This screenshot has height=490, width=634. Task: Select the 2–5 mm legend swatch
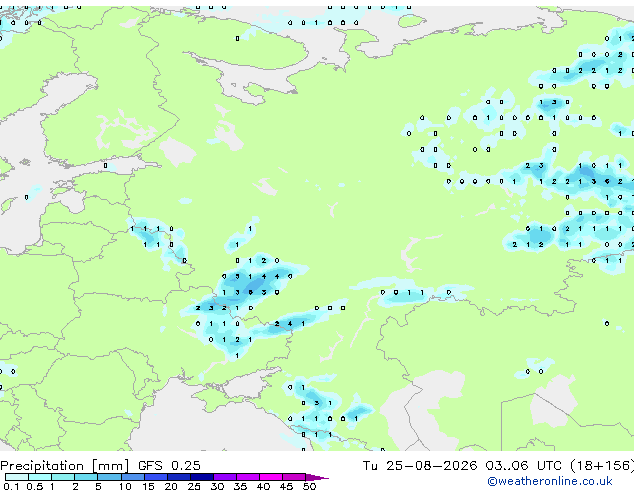(x=86, y=477)
